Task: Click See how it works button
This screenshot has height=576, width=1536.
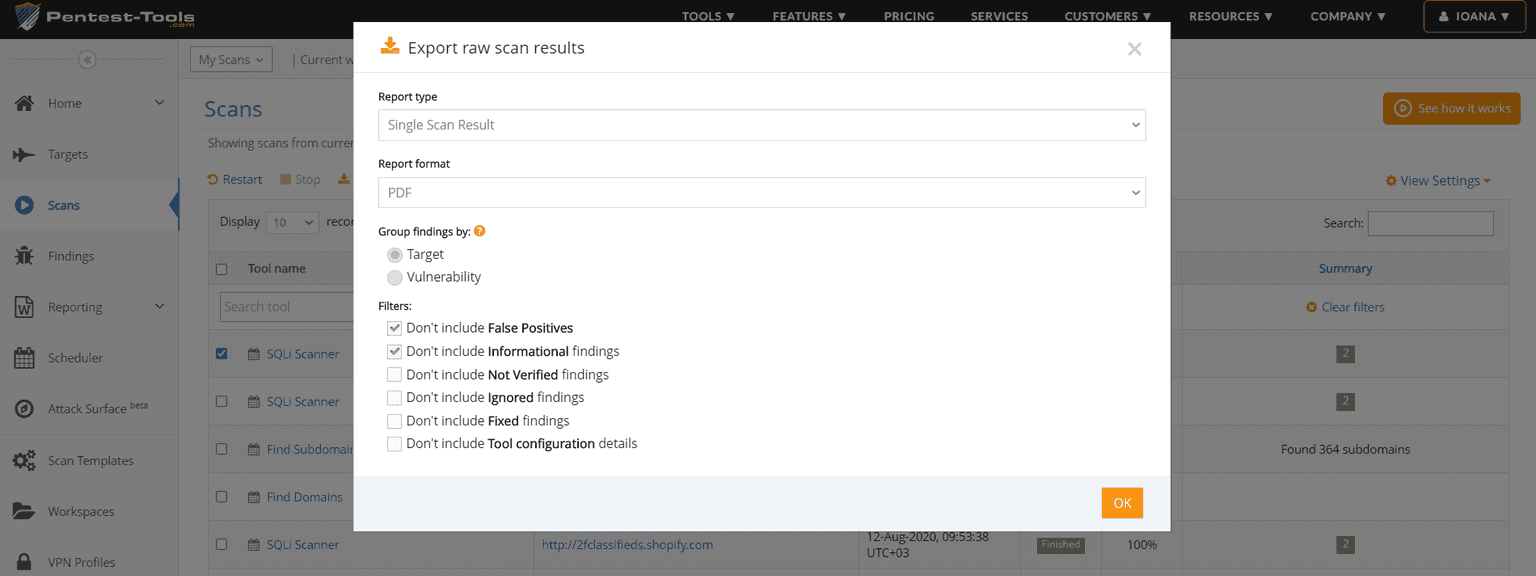Action: (x=1451, y=108)
